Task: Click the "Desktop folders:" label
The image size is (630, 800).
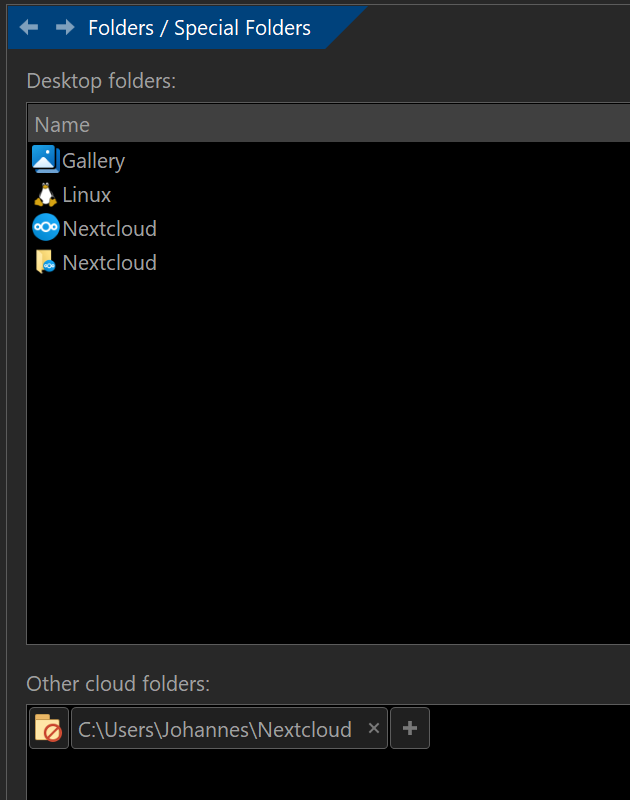Action: (101, 81)
